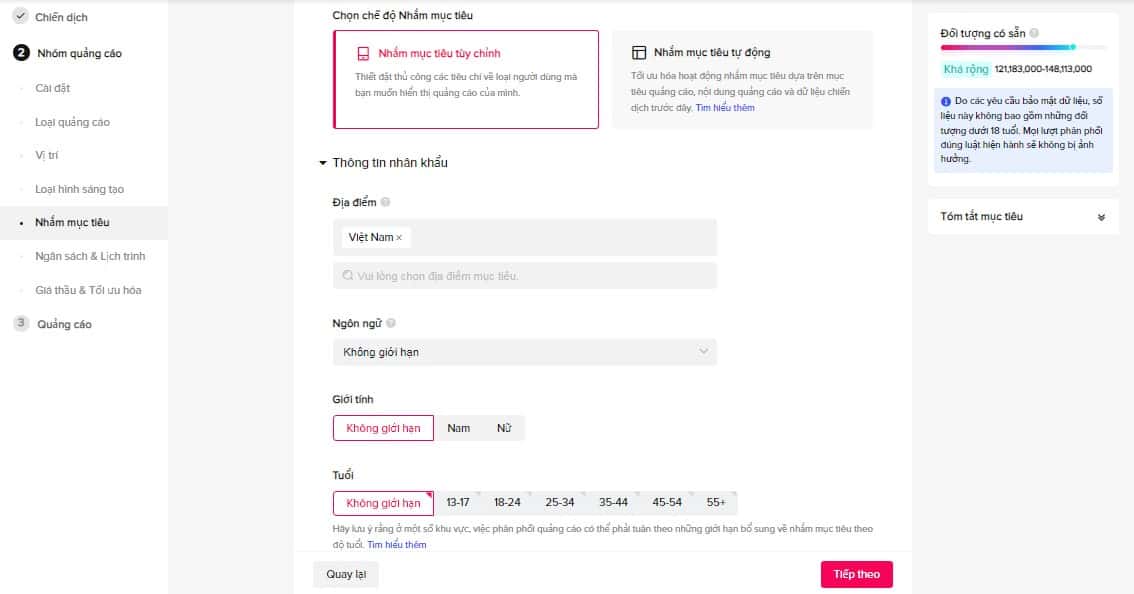Viewport: 1134px width, 594px height.
Task: Select Nữ gender option
Action: 504,428
